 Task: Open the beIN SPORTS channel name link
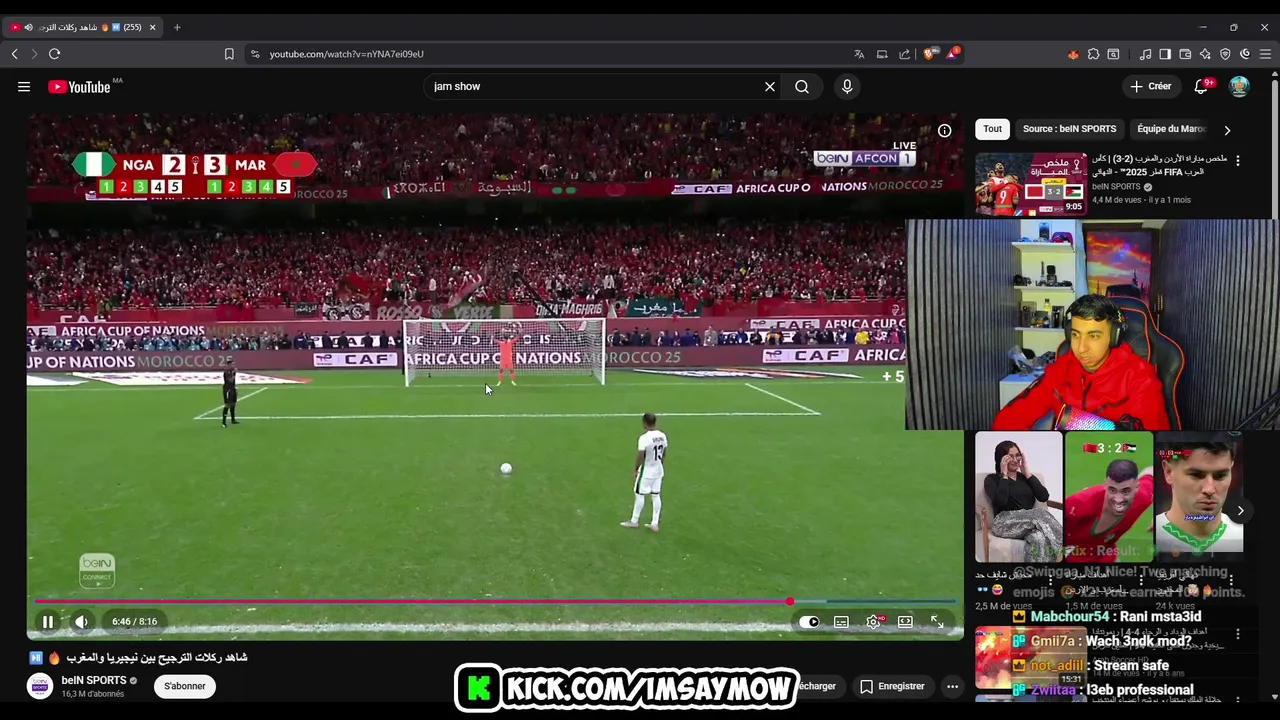coord(94,681)
